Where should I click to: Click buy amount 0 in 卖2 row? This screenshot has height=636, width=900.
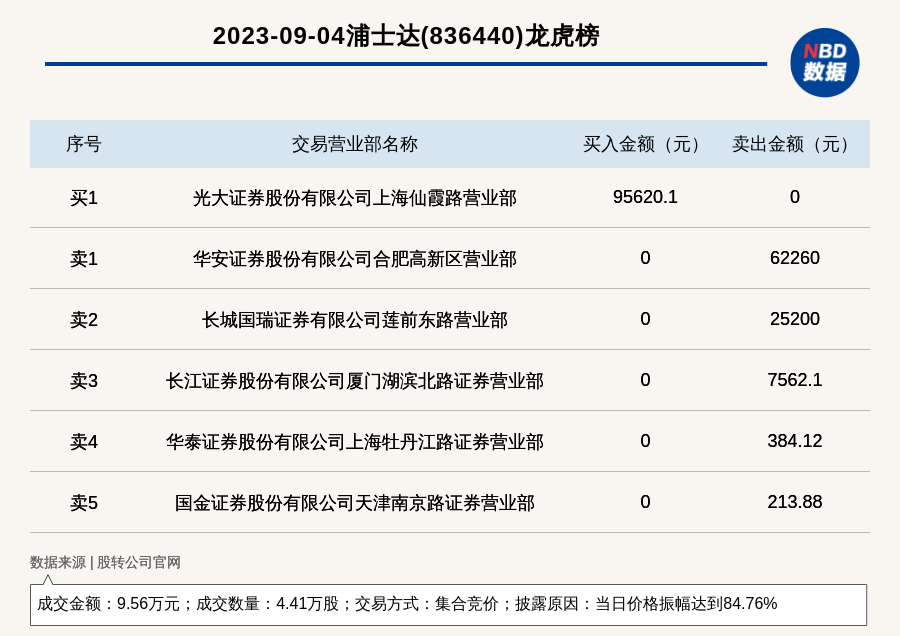point(645,319)
